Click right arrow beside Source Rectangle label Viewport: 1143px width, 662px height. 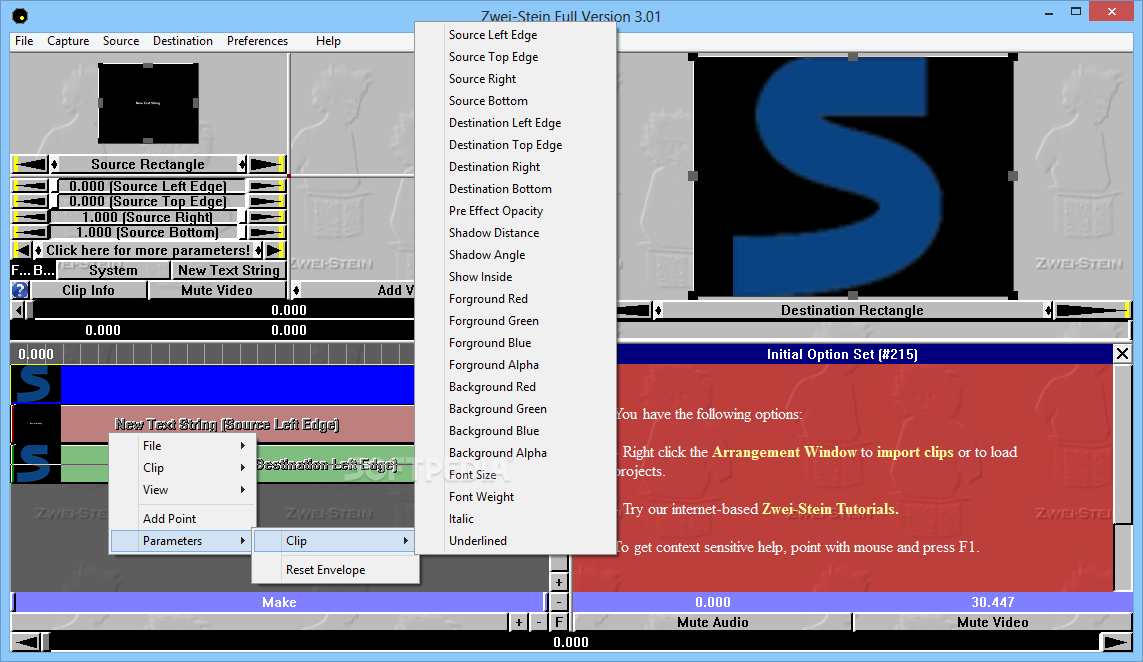267,164
